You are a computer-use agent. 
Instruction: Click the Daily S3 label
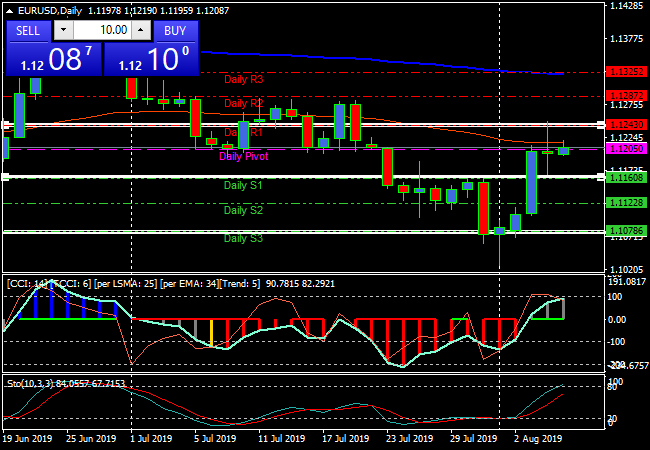coord(243,238)
